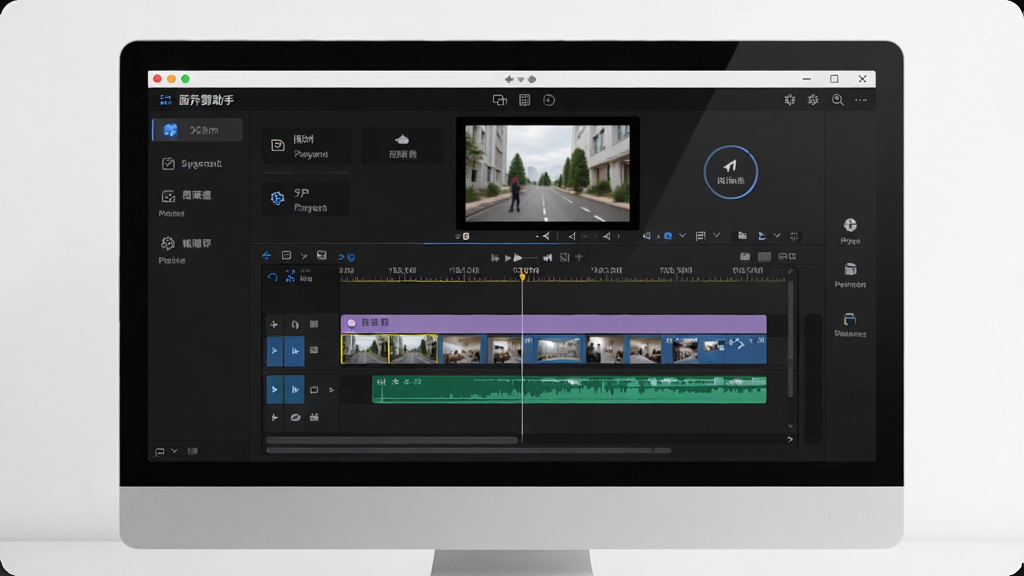Skip back to the previous frame

pos(495,258)
